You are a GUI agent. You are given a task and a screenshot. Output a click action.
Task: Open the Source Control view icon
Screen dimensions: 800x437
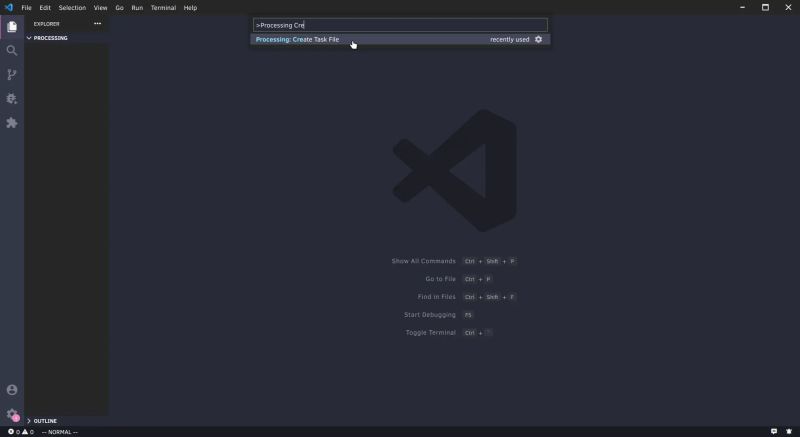click(x=12, y=74)
